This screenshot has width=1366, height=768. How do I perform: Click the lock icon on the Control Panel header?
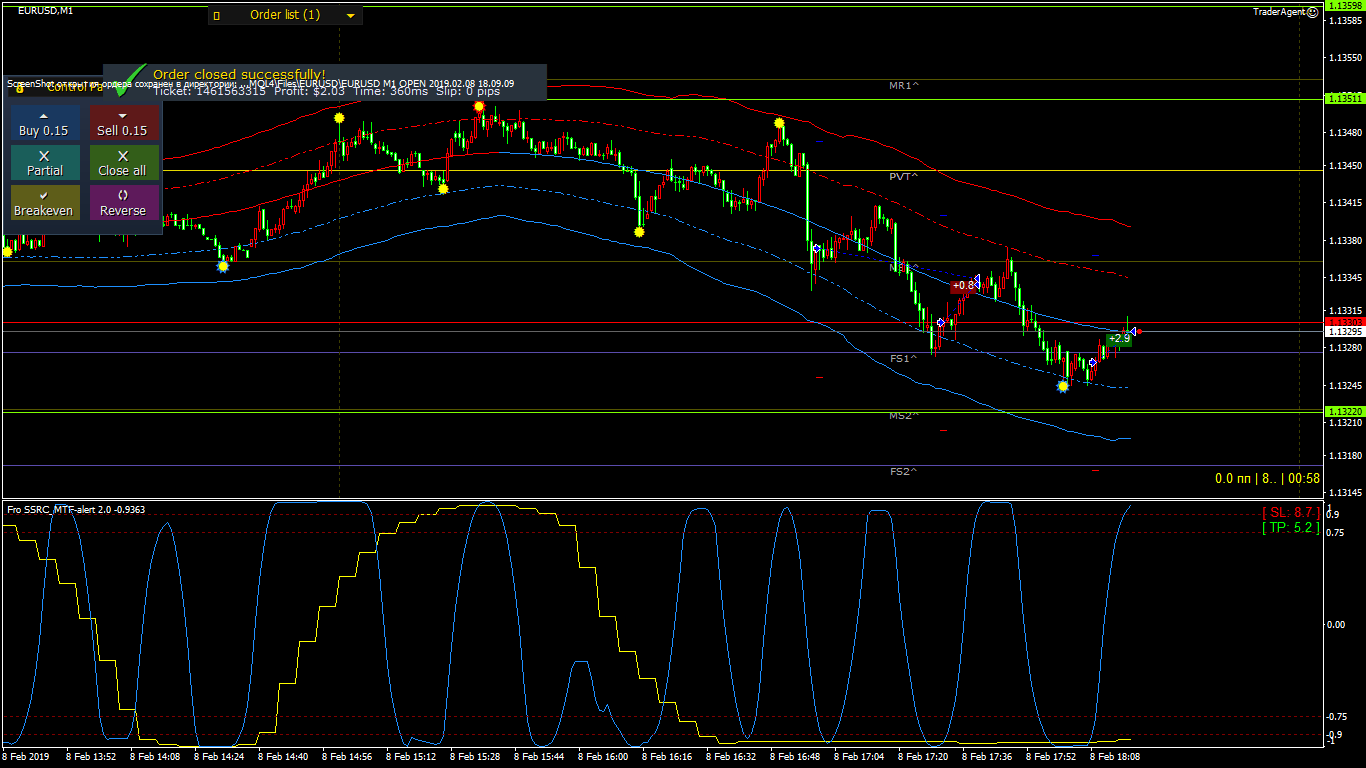[20, 88]
